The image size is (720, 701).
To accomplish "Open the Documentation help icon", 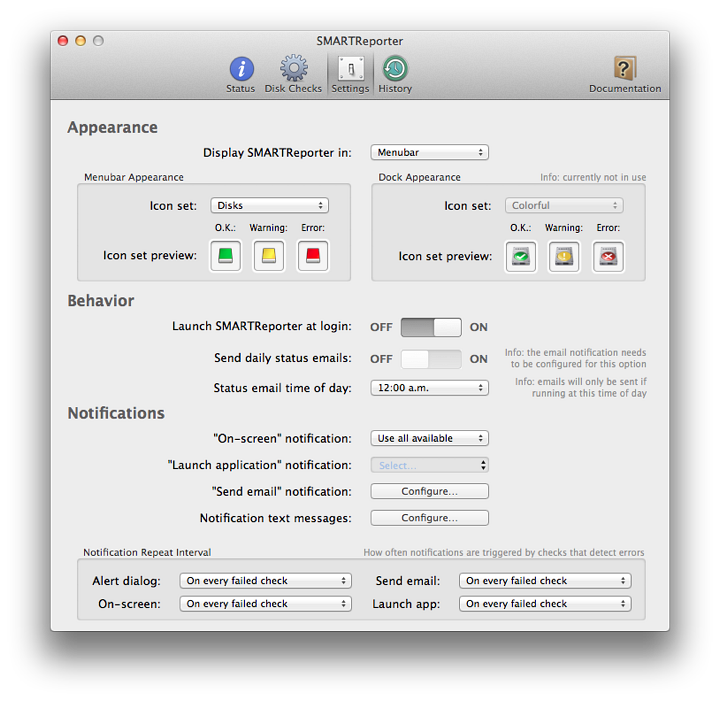I will click(625, 68).
